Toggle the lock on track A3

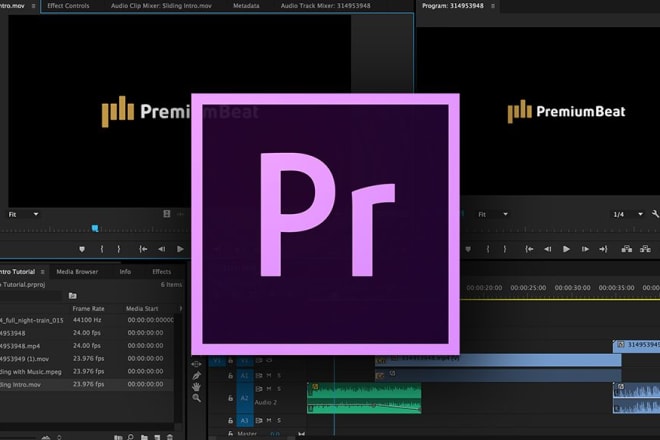point(231,420)
